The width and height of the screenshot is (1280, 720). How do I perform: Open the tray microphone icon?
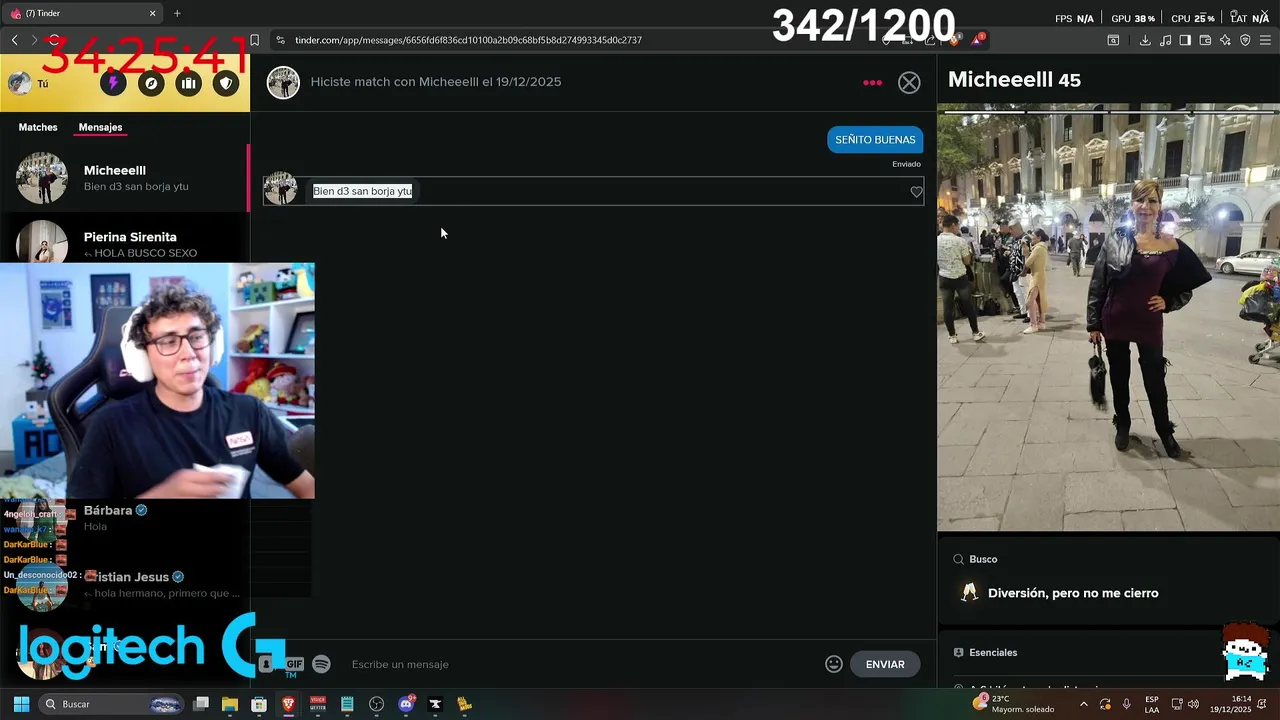pos(1127,704)
